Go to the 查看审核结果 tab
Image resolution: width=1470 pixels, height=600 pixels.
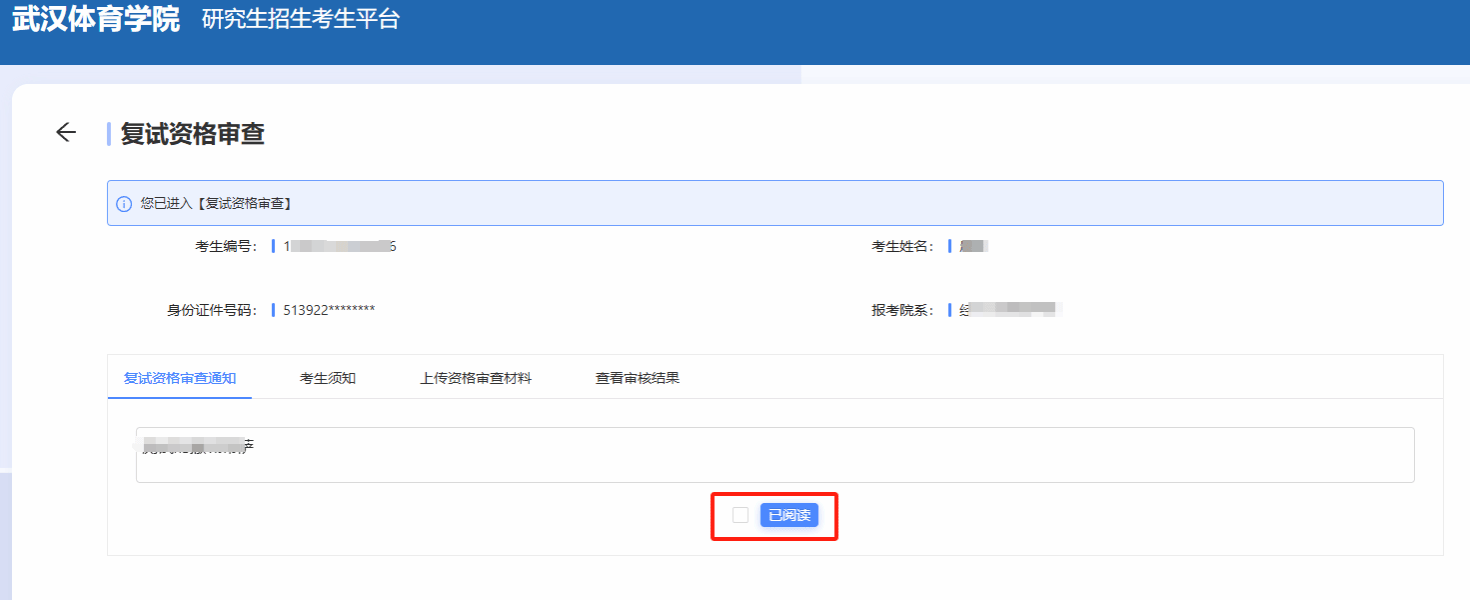click(x=638, y=378)
